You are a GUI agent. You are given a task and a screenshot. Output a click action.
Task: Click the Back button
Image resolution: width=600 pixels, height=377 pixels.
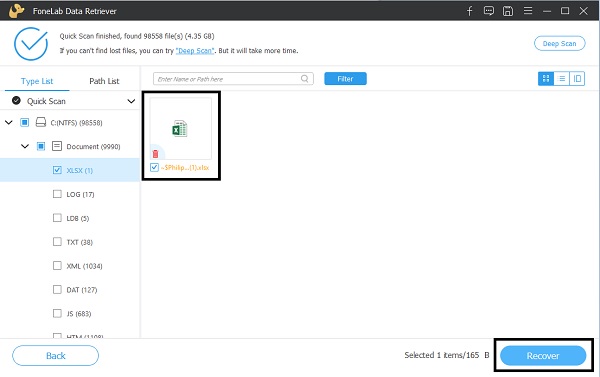click(x=55, y=356)
